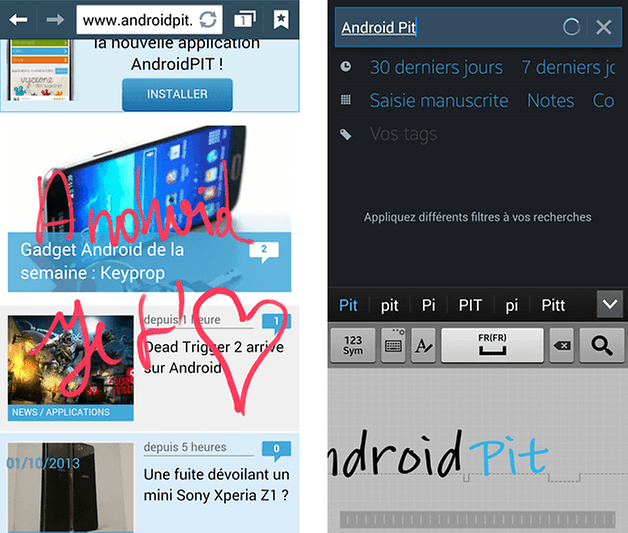This screenshot has height=533, width=628.
Task: Choose lowercase suggestion pit
Action: [x=389, y=306]
